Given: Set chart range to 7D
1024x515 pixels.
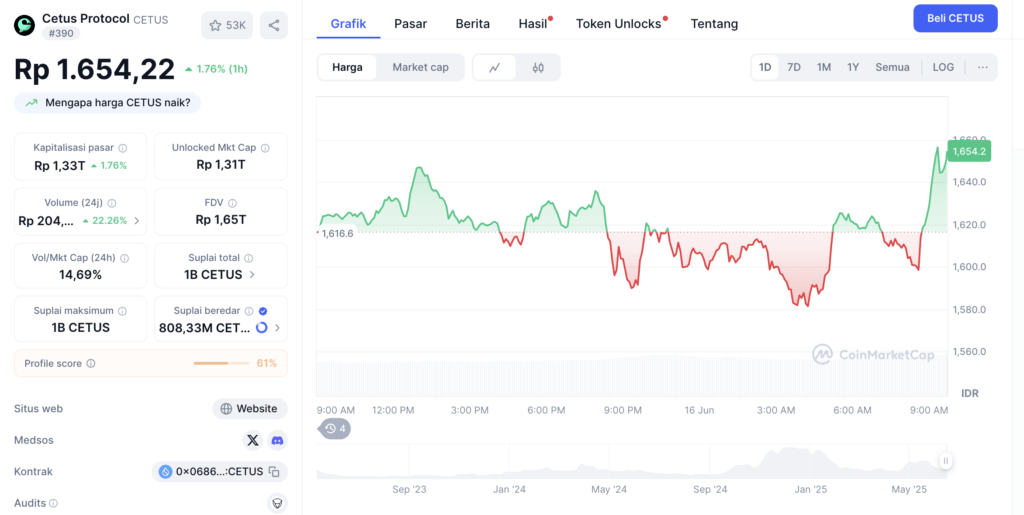Looking at the screenshot, I should click(794, 67).
